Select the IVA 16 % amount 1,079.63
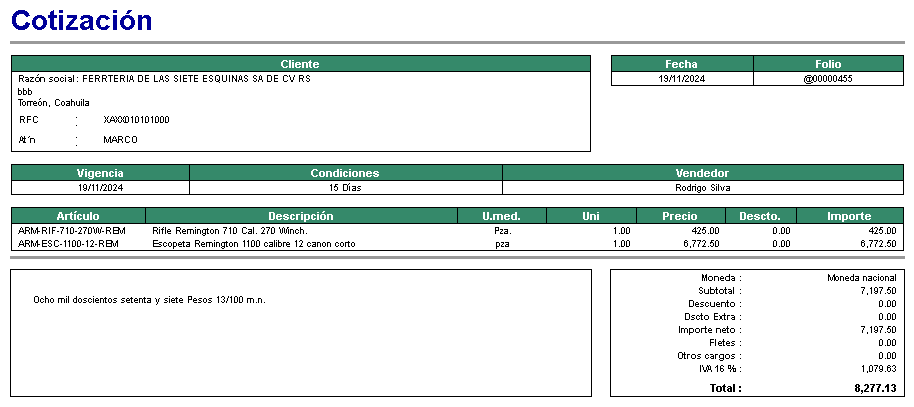Viewport: 914px width, 407px height. coord(877,369)
